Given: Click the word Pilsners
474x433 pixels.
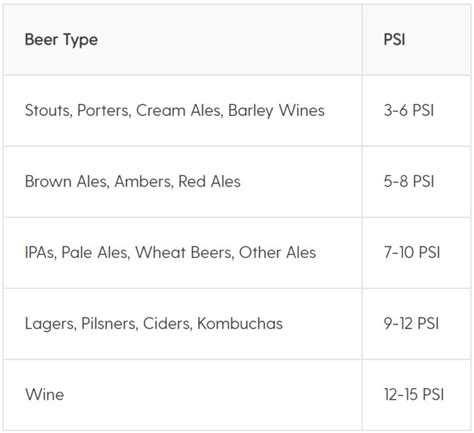Looking at the screenshot, I should (109, 324).
